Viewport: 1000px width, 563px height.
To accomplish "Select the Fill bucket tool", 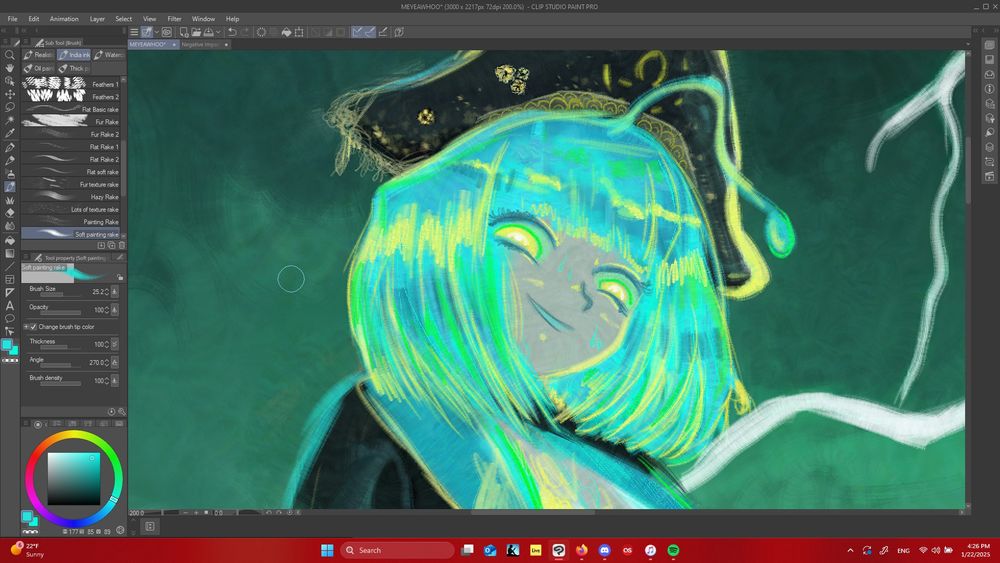I will pyautogui.click(x=10, y=240).
